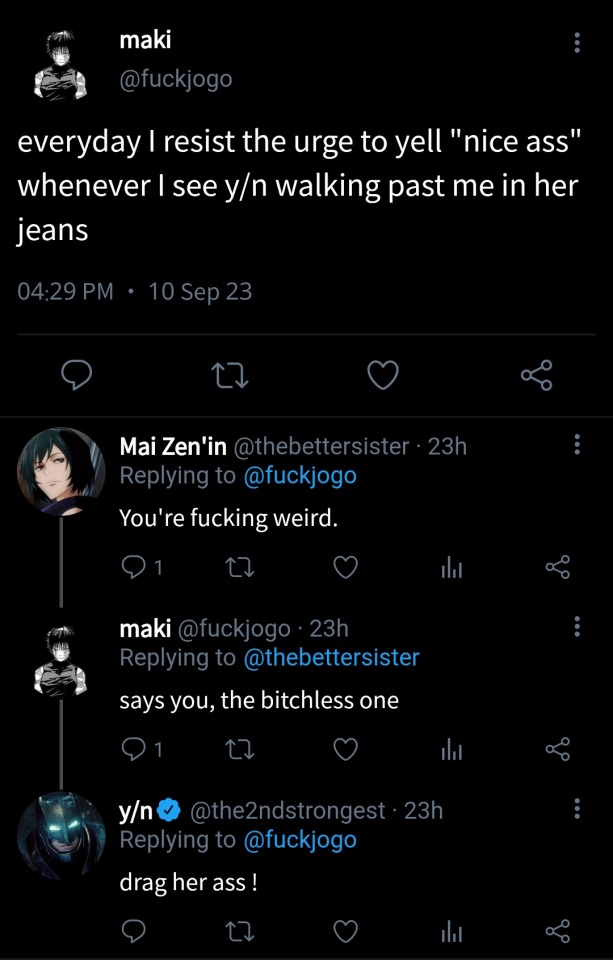Viewport: 613px width, 960px height.
Task: Open more options on main tweet
Action: coord(576,44)
